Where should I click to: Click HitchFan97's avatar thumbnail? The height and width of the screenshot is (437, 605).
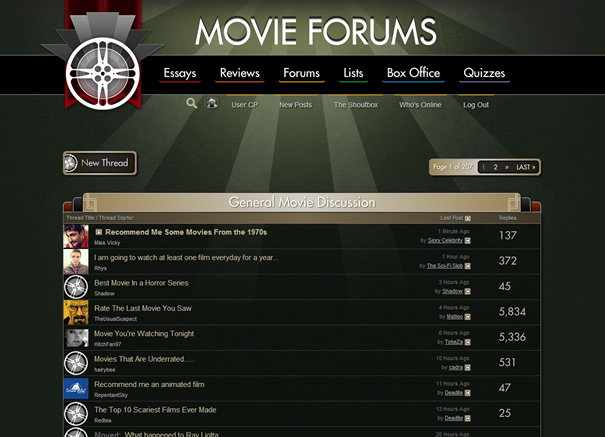coord(76,338)
